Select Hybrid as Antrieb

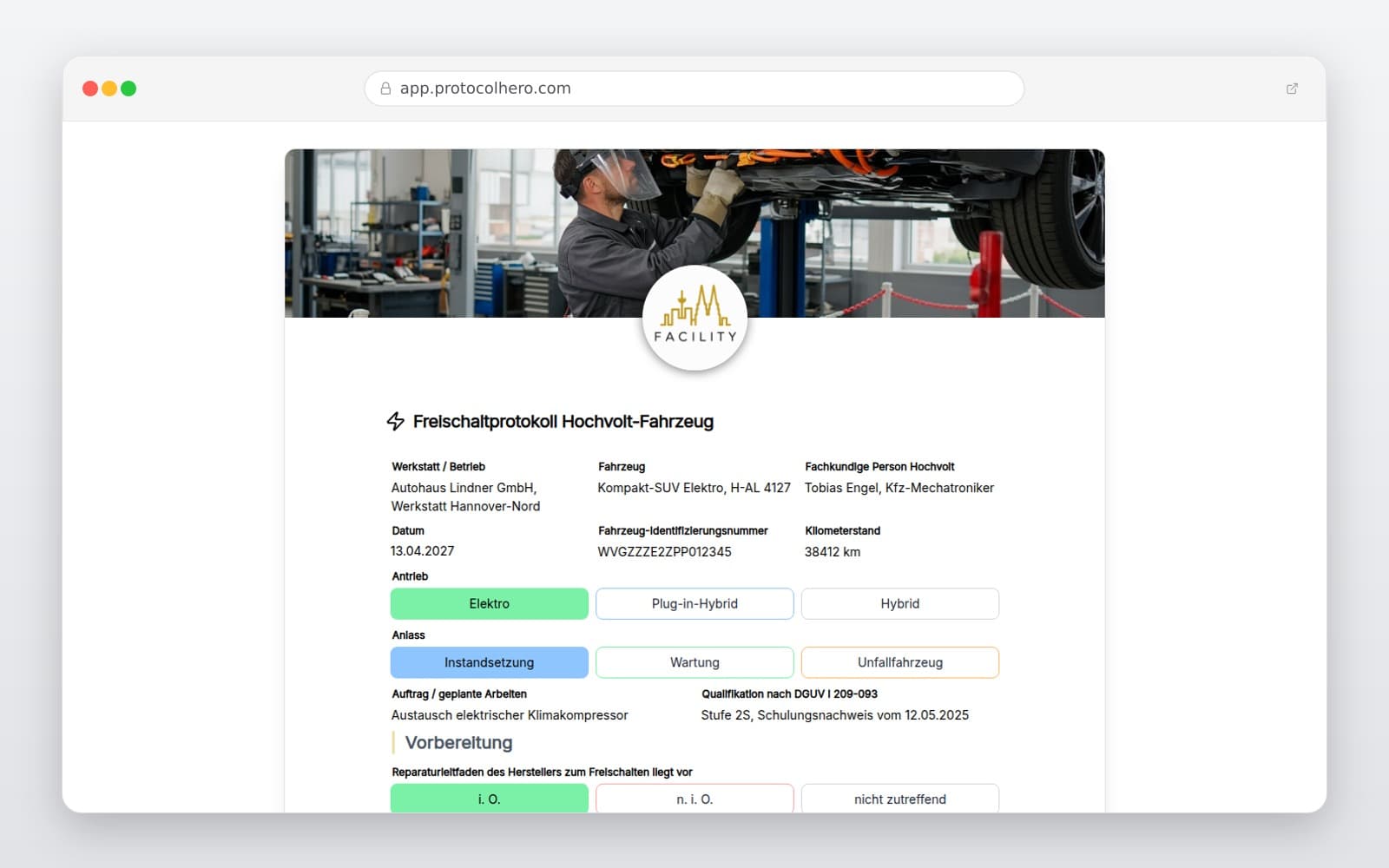tap(900, 604)
